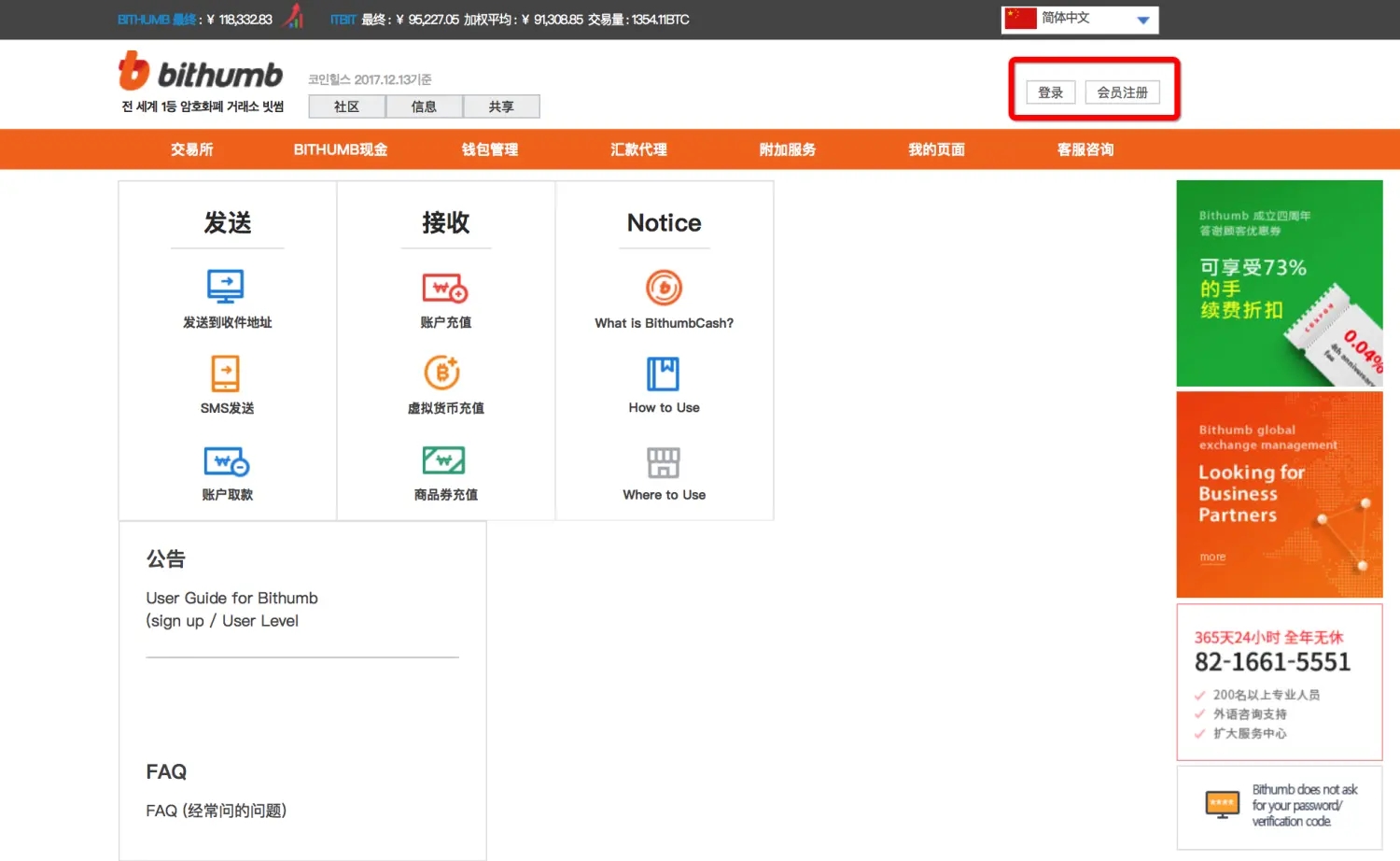Image resolution: width=1400 pixels, height=861 pixels.
Task: Switch to the 社区 tab
Action: (x=346, y=106)
